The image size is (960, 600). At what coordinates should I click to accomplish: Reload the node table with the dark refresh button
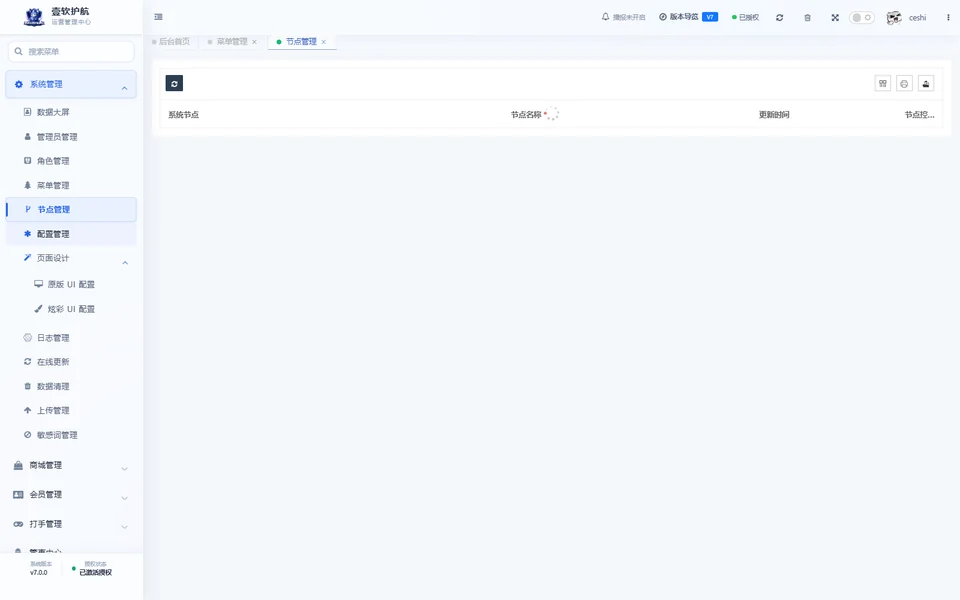coord(174,83)
